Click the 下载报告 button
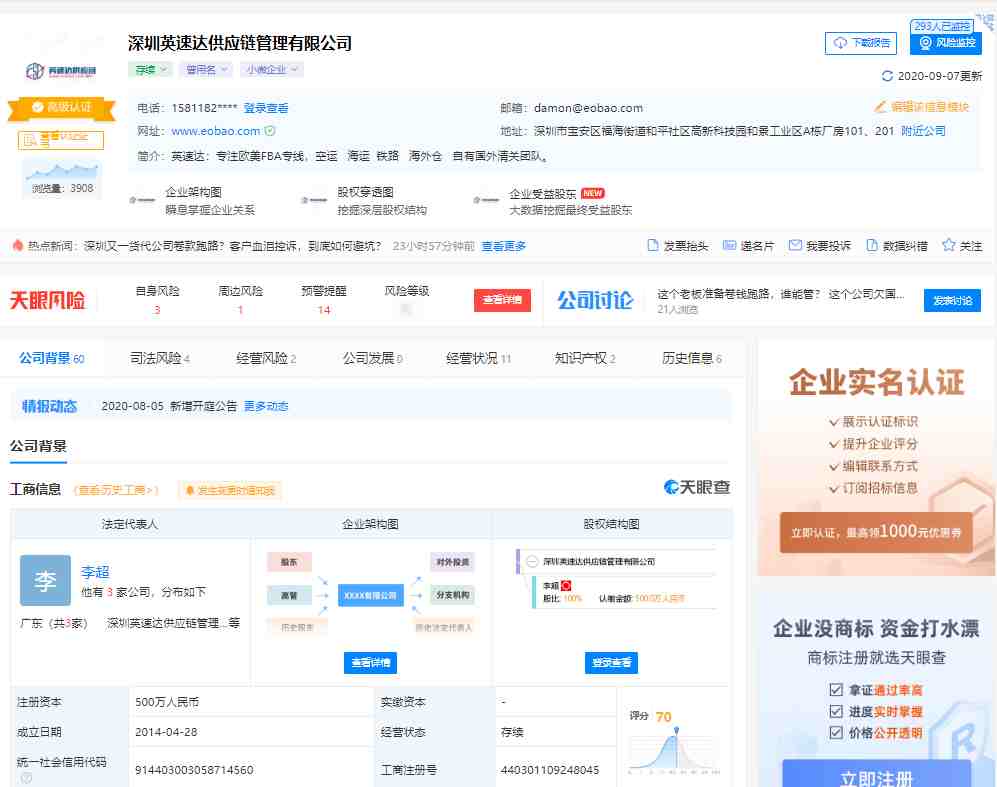 click(x=861, y=43)
